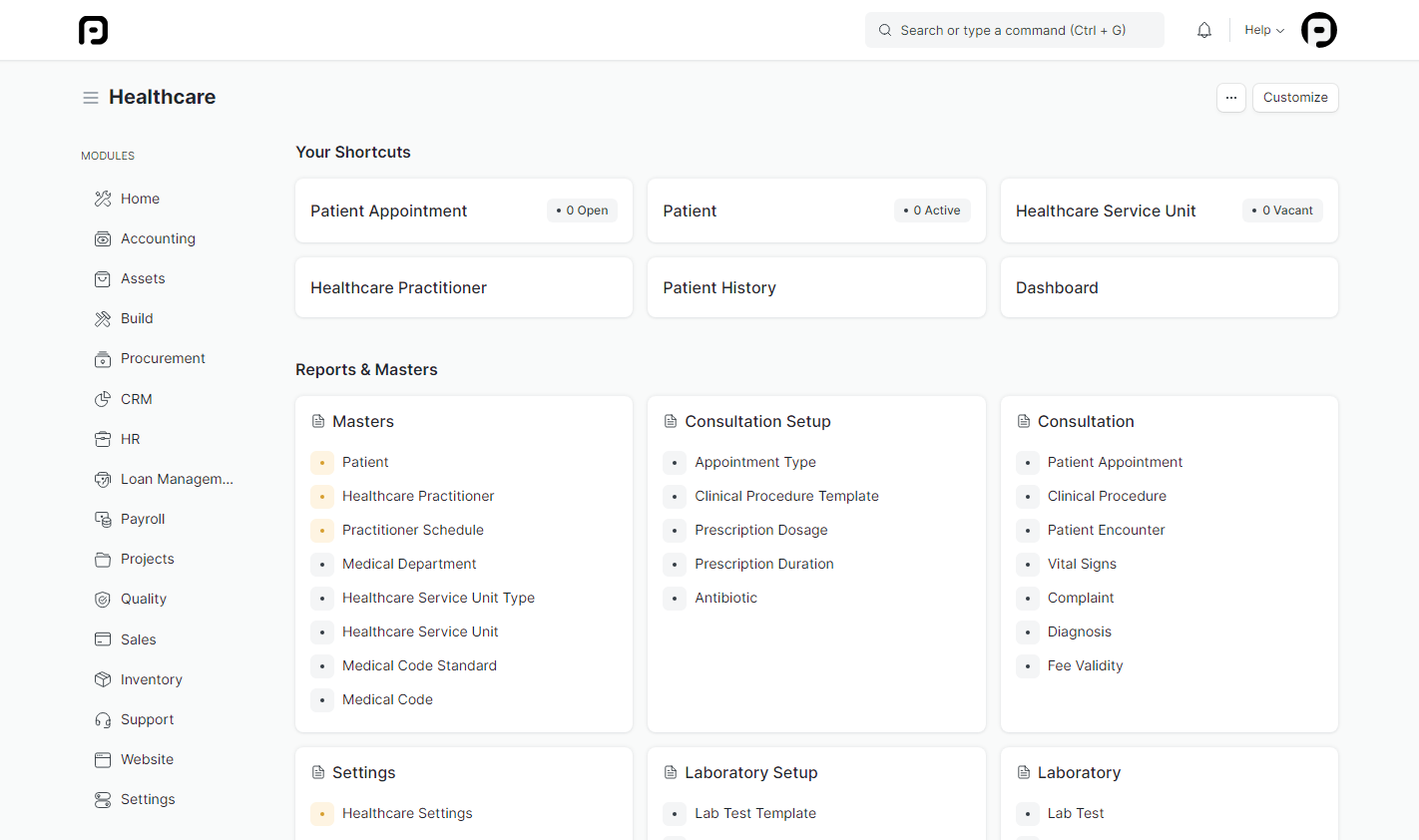Screen dimensions: 1419x840
Task: Go to the Projects module
Action: coord(147,559)
